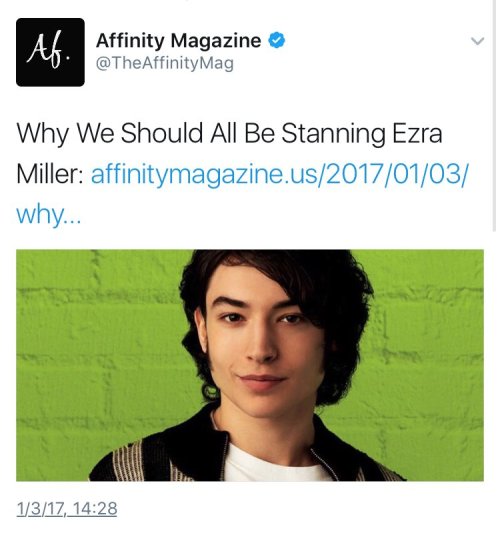Click the "2017/01/03/" part of the URL
This screenshot has width=500, height=533.
pyautogui.click(x=397, y=174)
